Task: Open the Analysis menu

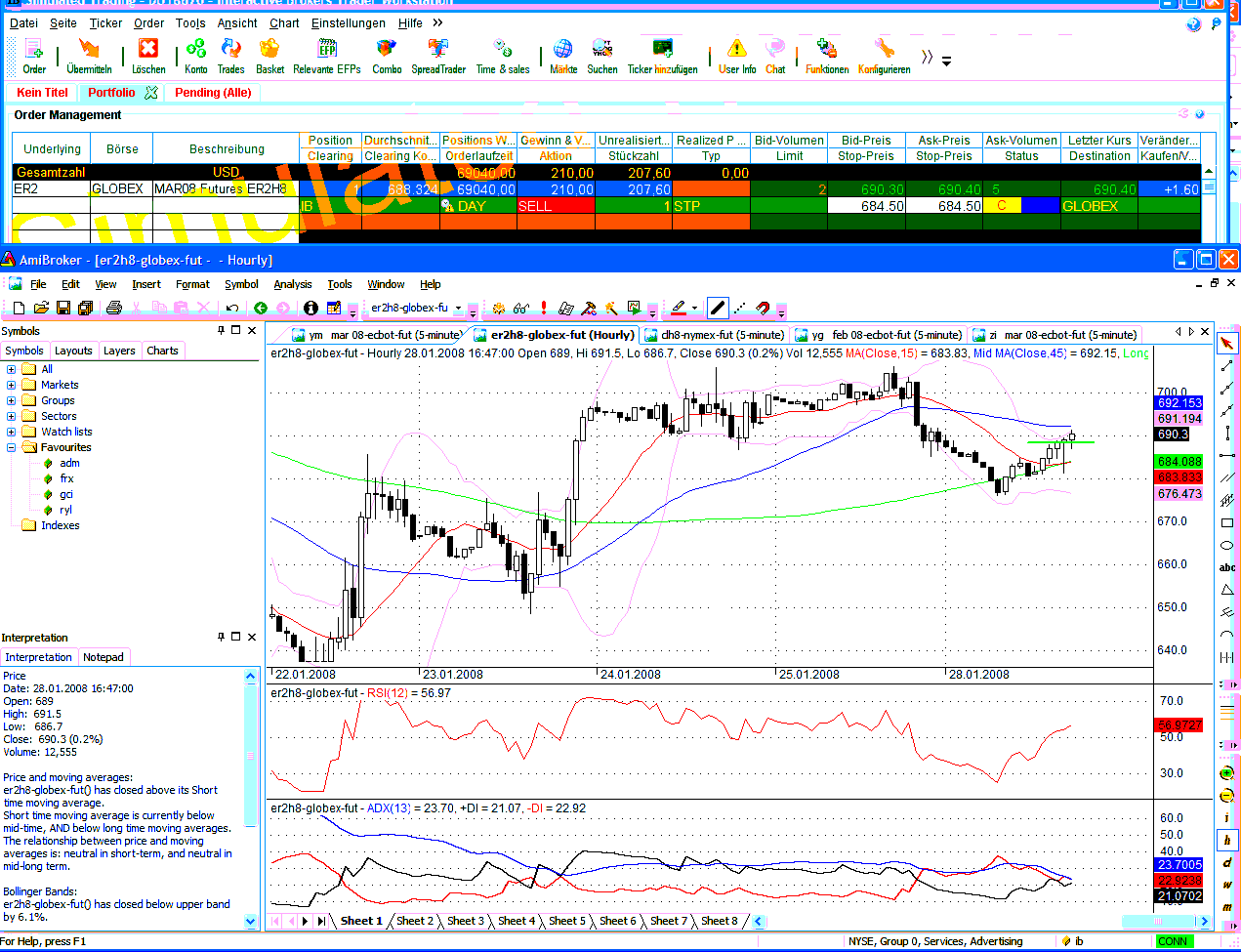Action: pyautogui.click(x=292, y=284)
